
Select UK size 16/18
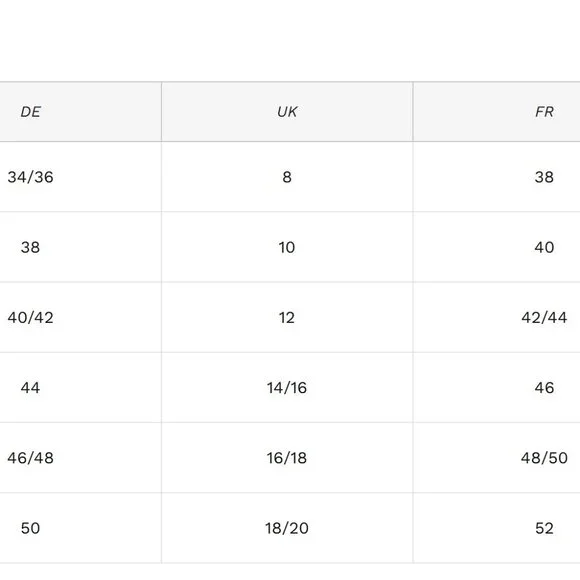[x=287, y=458]
